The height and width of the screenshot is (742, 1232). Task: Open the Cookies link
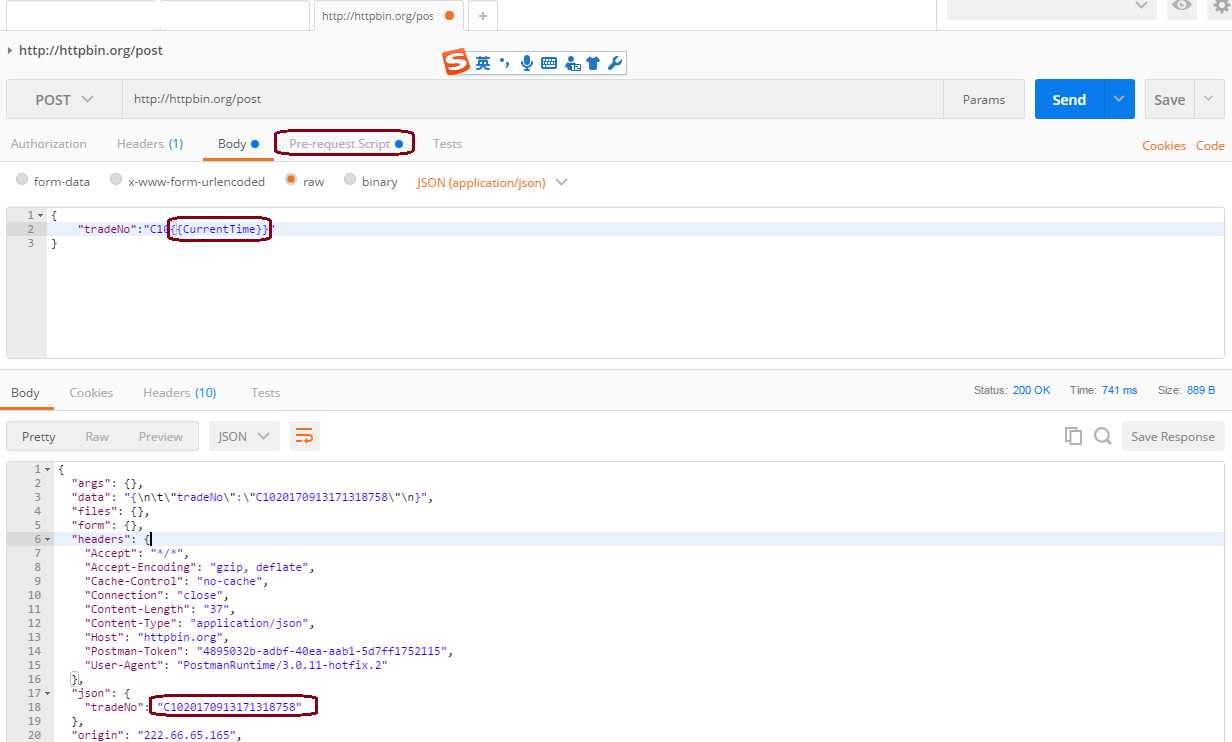pyautogui.click(x=1164, y=145)
